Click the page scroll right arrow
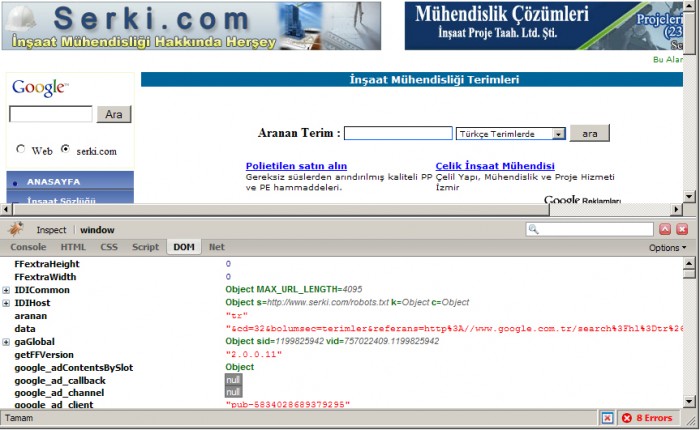 pos(676,209)
